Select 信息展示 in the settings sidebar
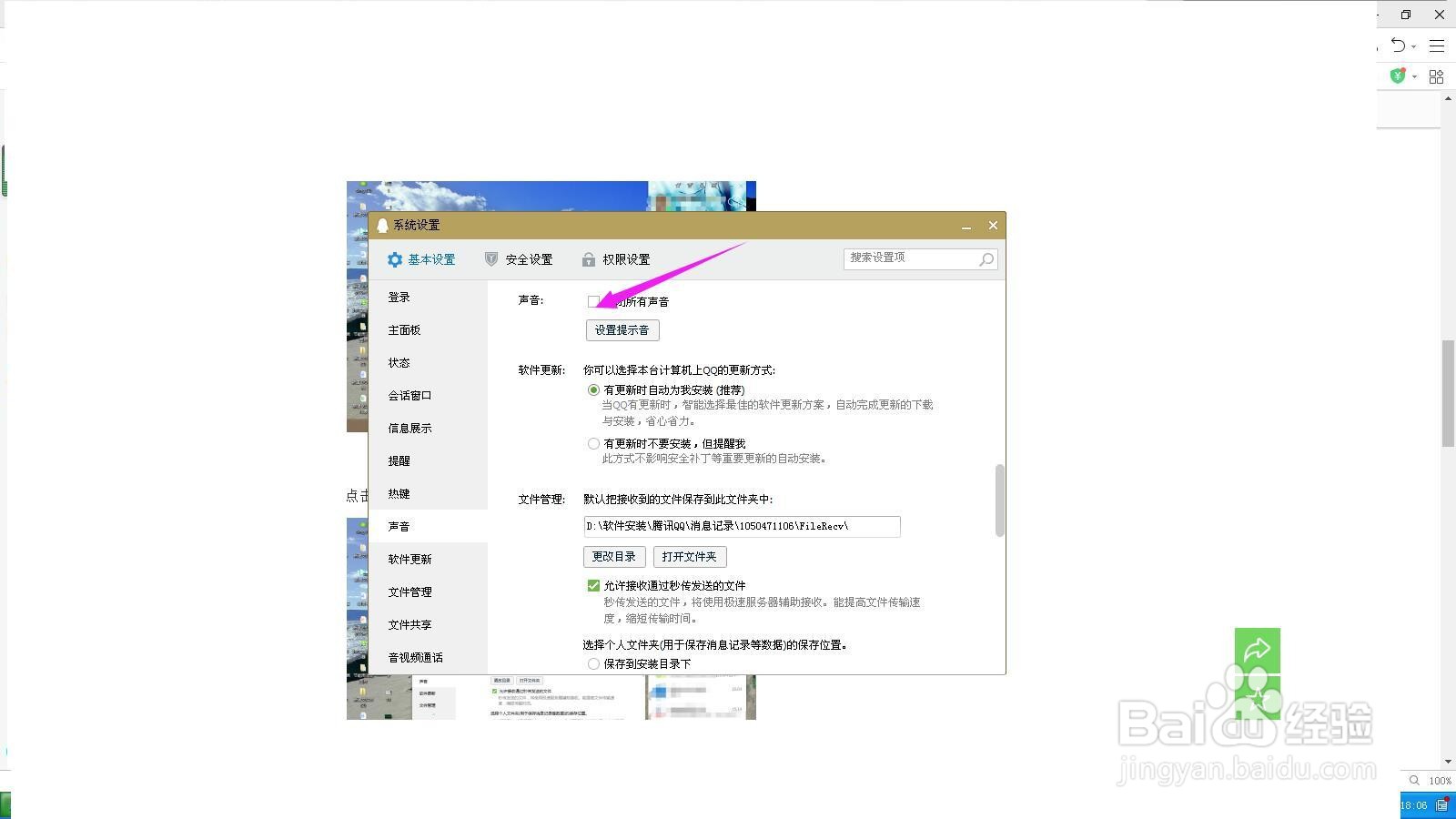This screenshot has height=819, width=1456. pos(429,429)
